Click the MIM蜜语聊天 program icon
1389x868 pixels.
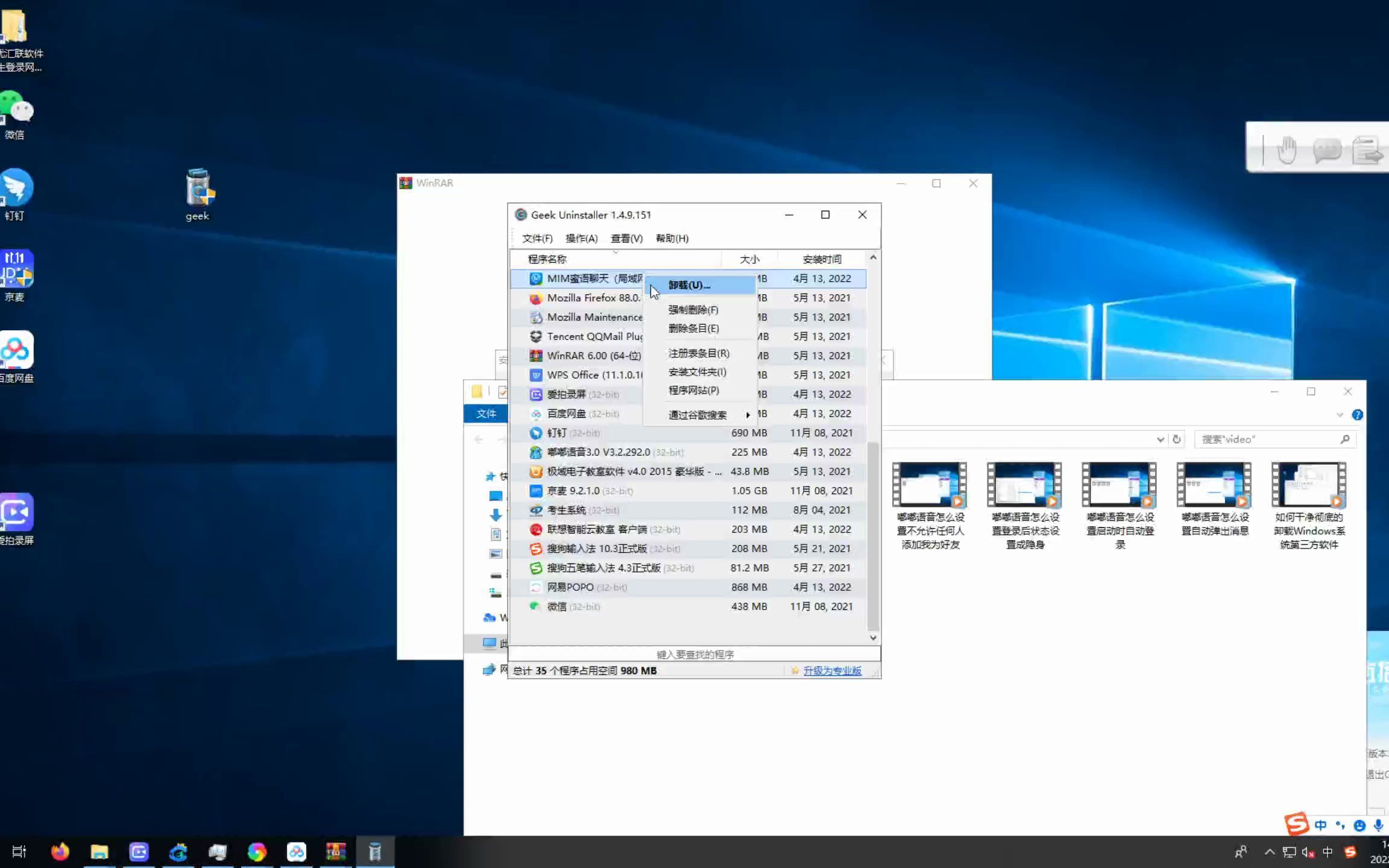535,278
